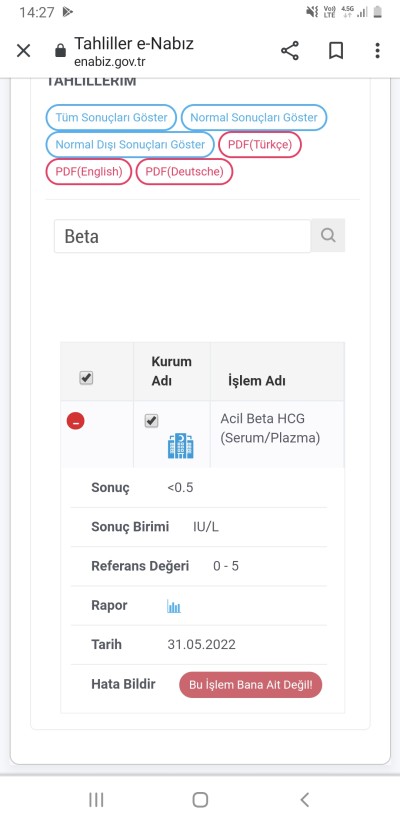This screenshot has width=400, height=822.
Task: Bookmark this page using the bookmark icon
Action: click(x=336, y=51)
